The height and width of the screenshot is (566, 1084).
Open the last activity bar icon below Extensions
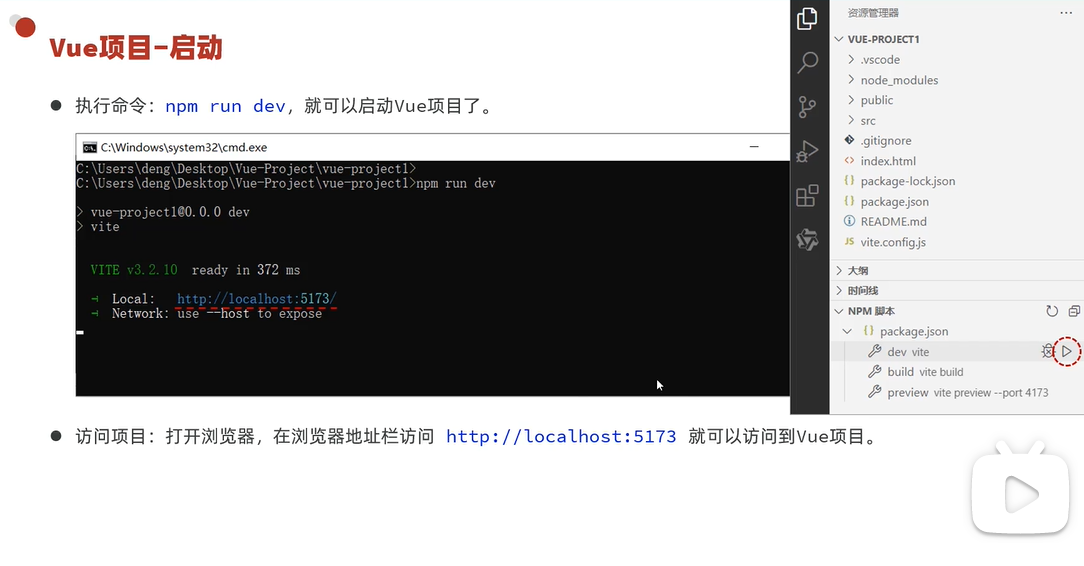pos(807,240)
